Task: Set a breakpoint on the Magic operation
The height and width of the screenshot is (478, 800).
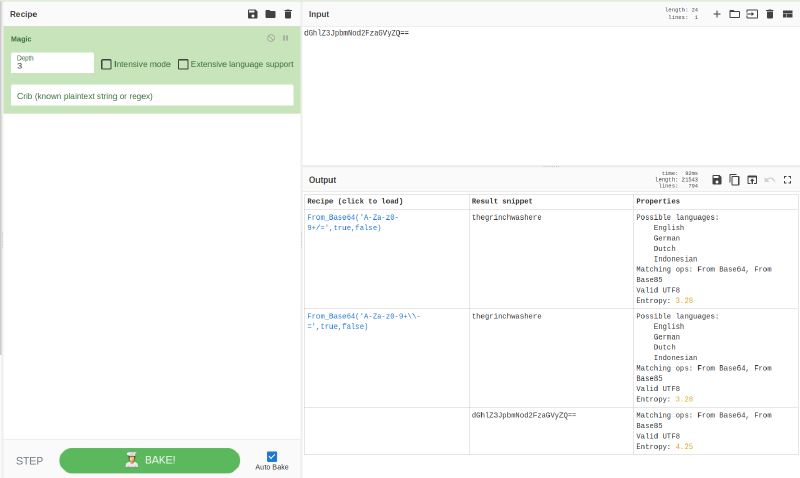Action: click(285, 38)
